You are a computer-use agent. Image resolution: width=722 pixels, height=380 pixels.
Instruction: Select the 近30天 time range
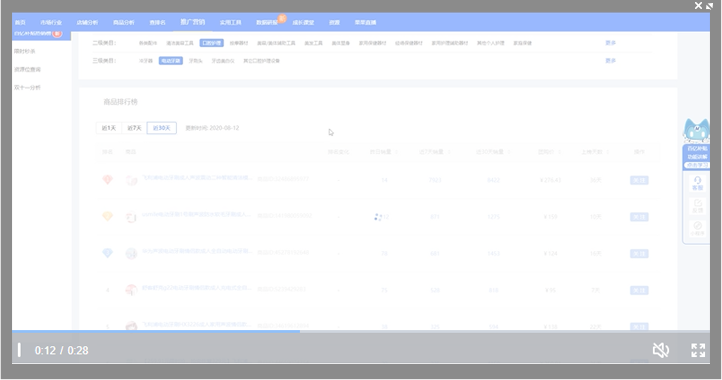[x=162, y=128]
